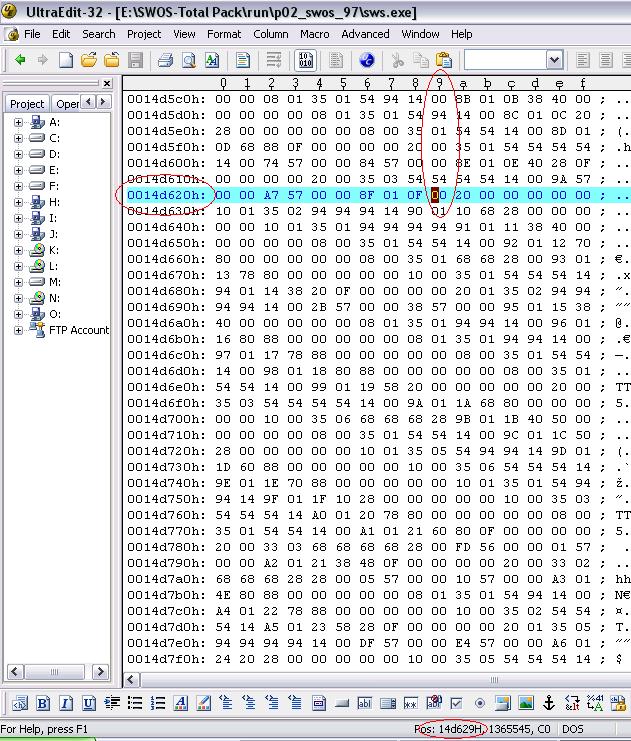Click the tab scroll right arrow button

tap(103, 102)
